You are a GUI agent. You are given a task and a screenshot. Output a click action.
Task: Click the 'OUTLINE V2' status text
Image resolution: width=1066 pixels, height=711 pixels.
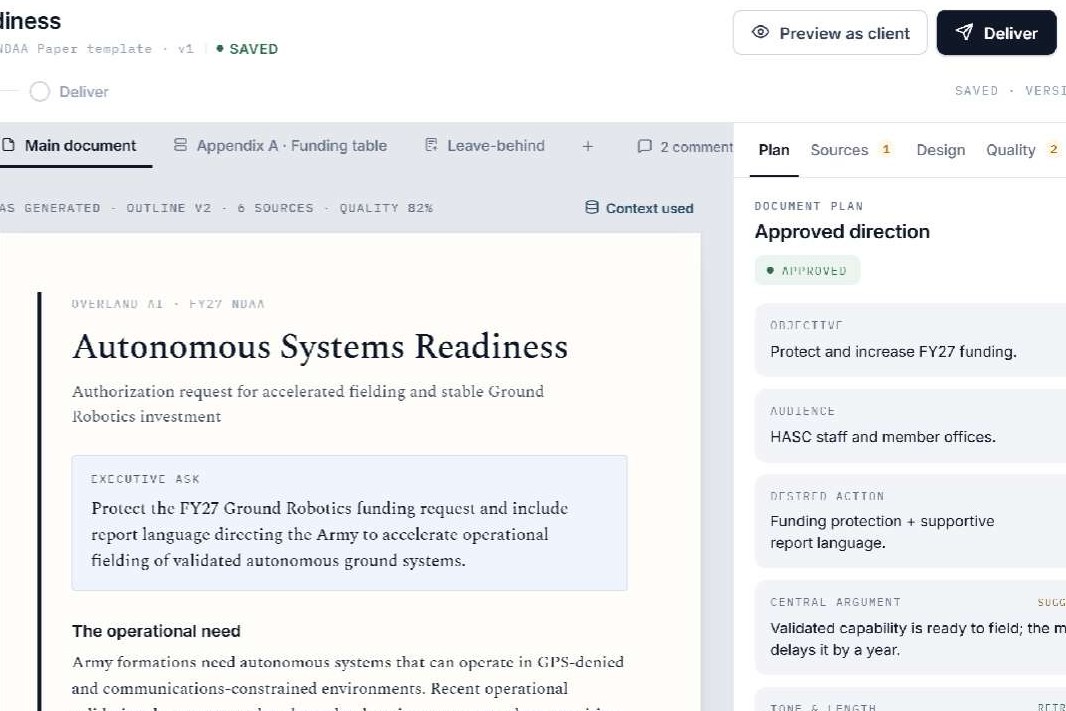tap(169, 208)
